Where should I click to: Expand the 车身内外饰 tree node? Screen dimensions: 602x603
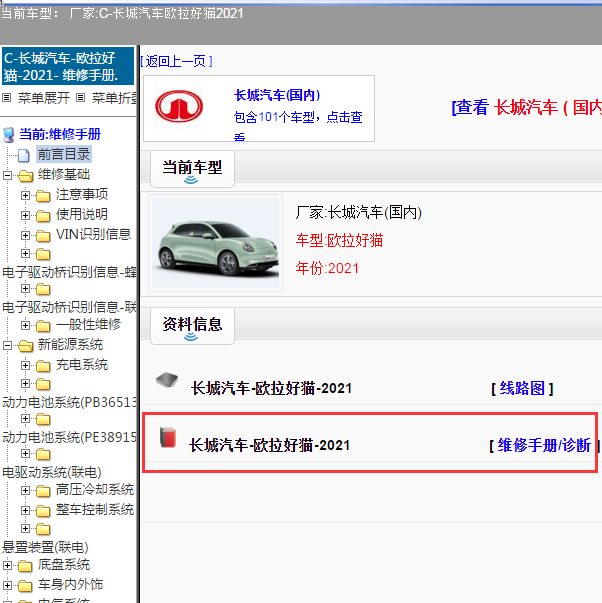pos(7,586)
